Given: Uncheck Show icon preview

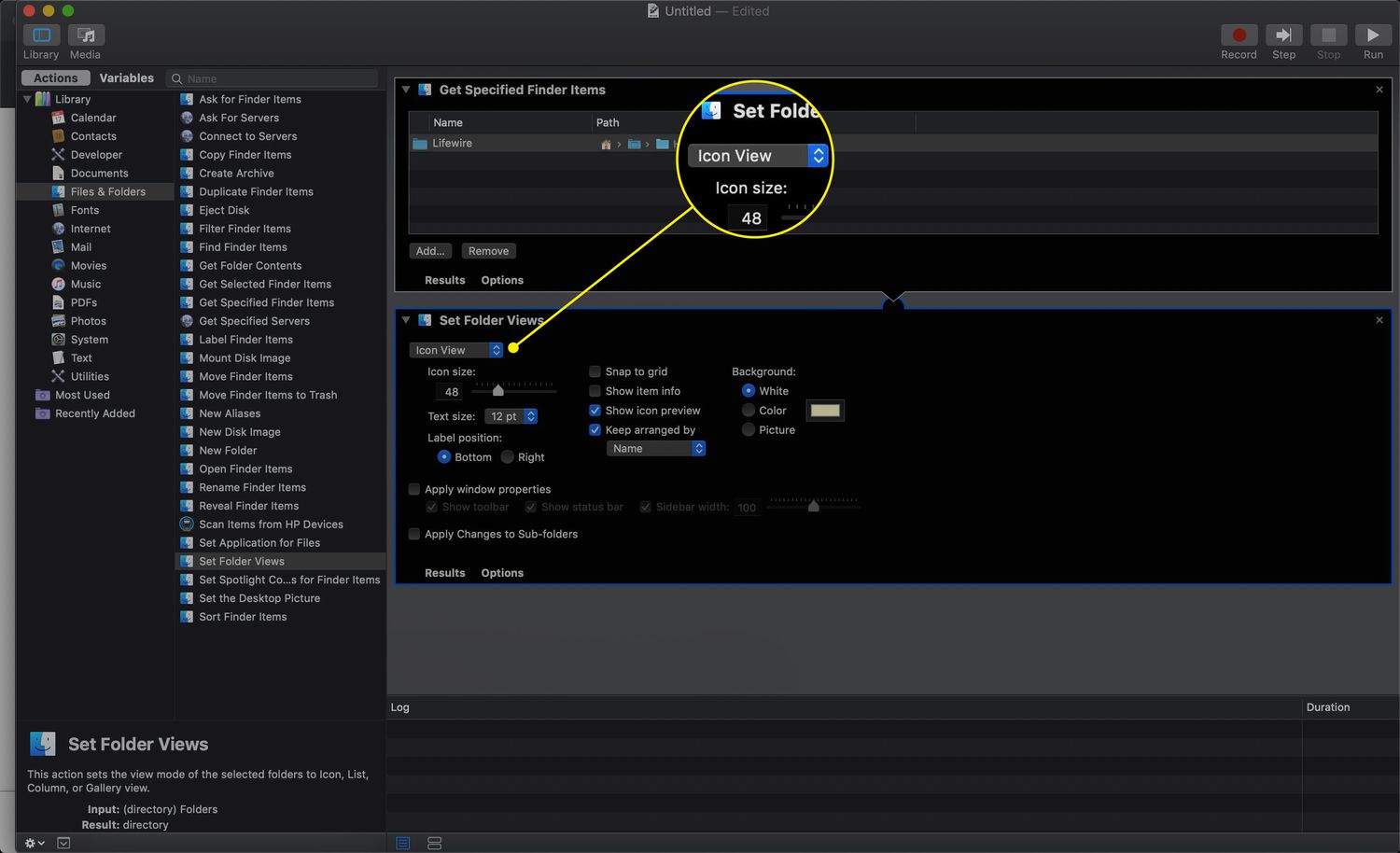Looking at the screenshot, I should [595, 411].
